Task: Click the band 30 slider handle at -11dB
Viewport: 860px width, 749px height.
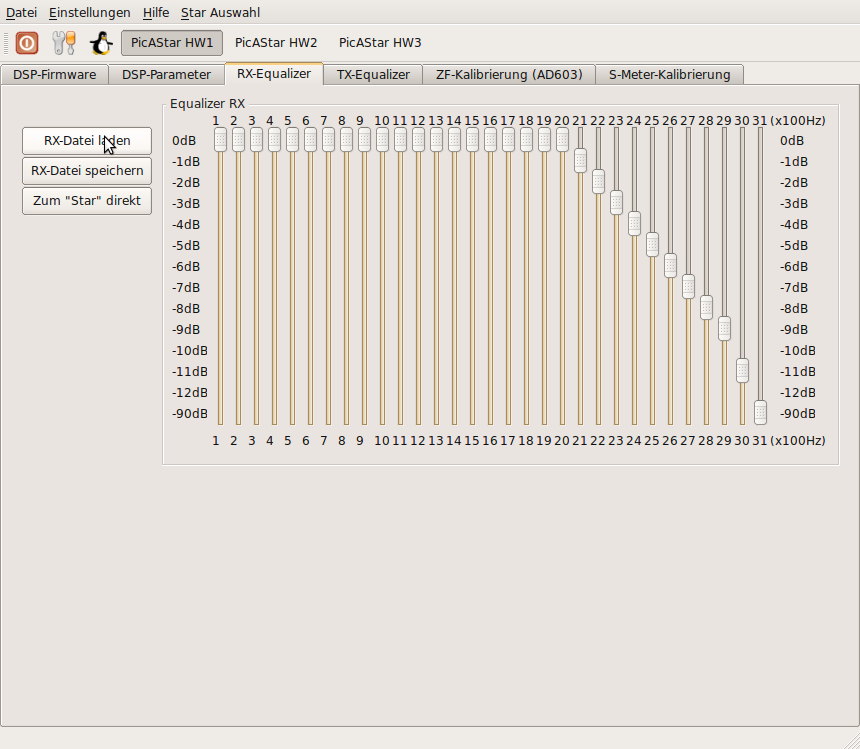Action: pyautogui.click(x=742, y=371)
